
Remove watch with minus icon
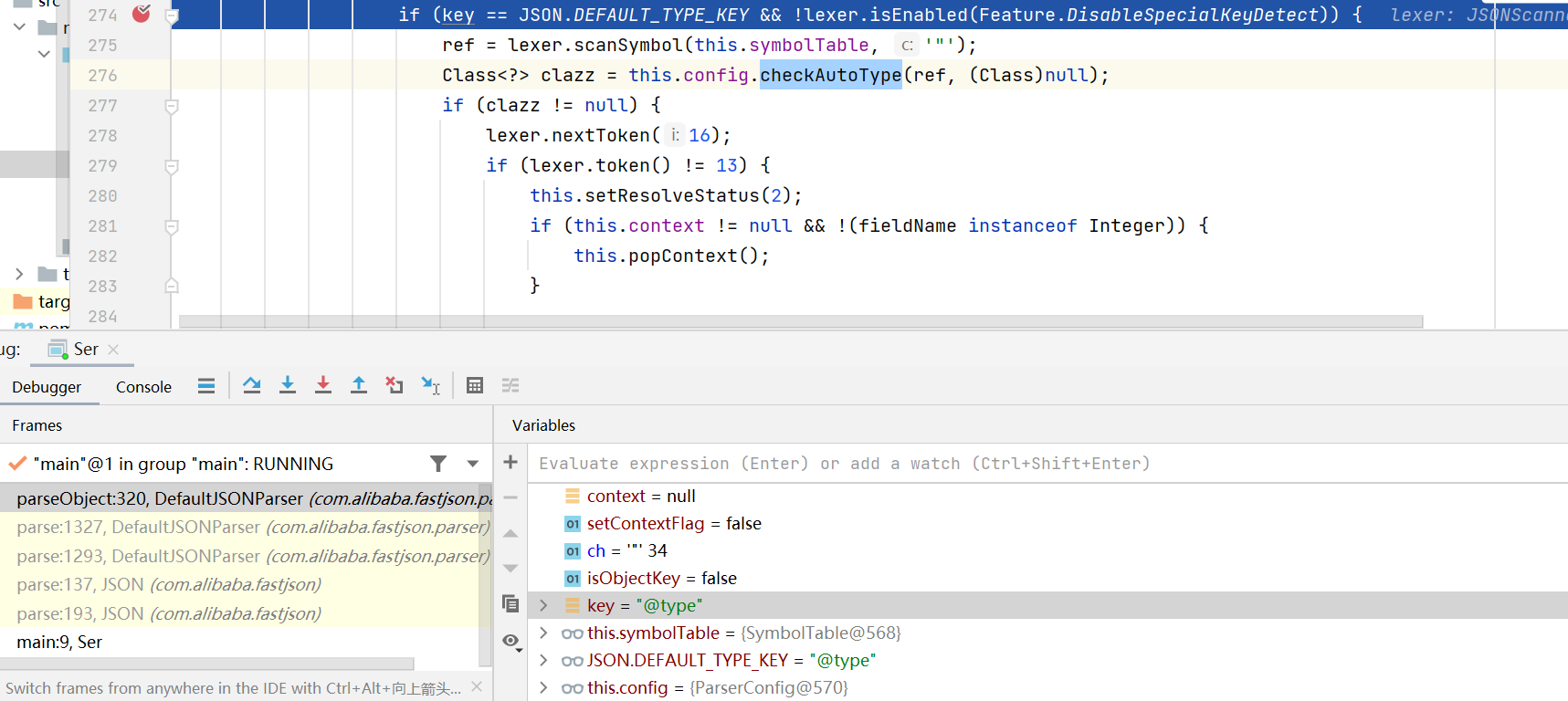coord(510,497)
